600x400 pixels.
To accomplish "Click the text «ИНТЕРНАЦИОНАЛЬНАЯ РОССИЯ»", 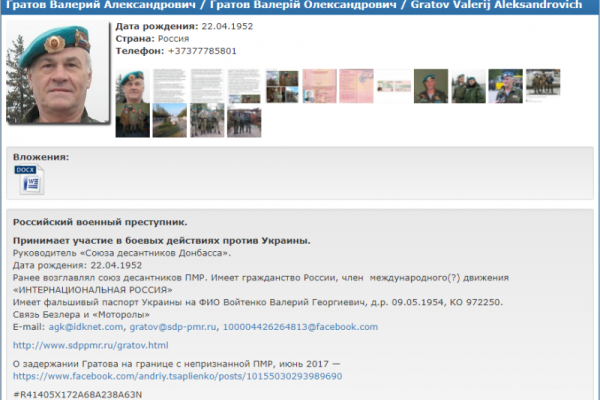I will [x=93, y=290].
